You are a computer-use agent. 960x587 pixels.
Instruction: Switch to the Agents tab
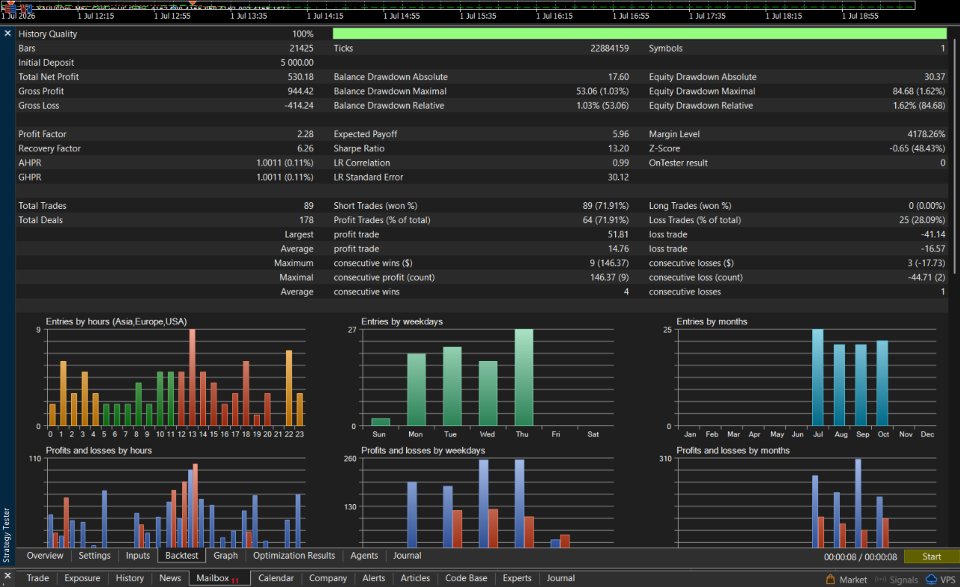pos(364,556)
